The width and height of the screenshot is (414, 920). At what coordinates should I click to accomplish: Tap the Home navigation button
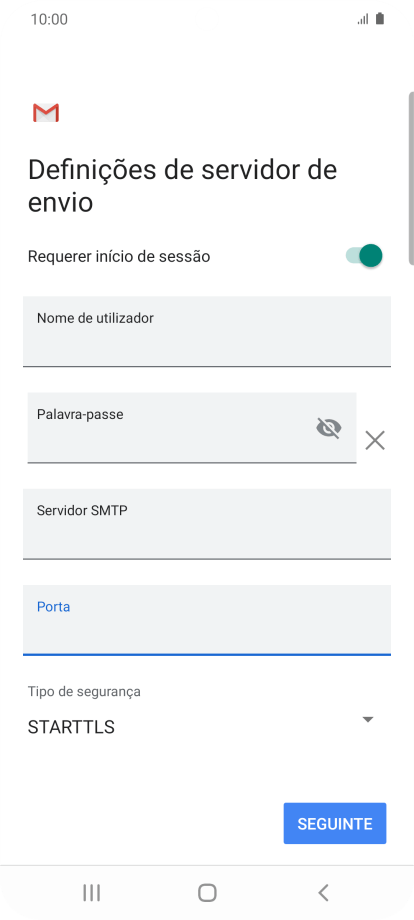tap(207, 893)
